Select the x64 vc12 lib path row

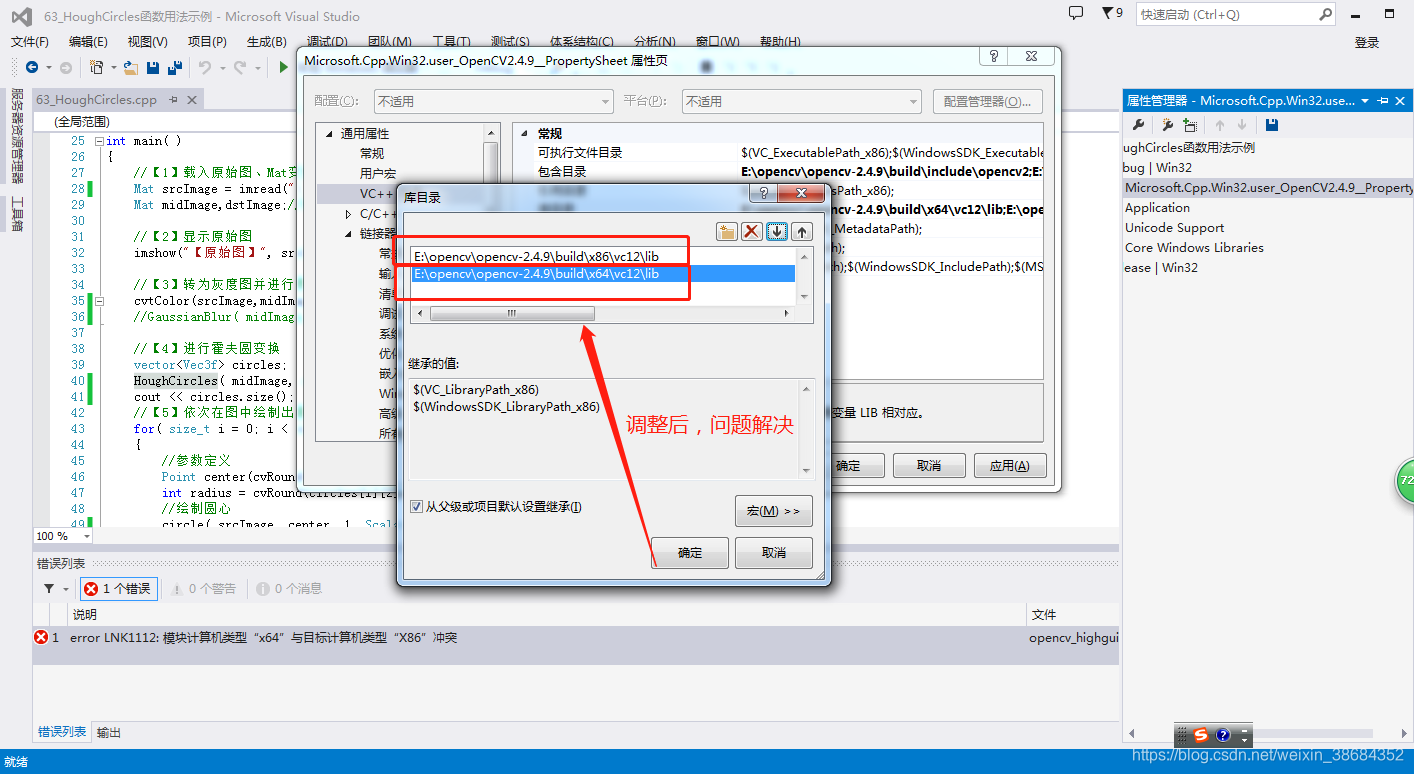[604, 273]
